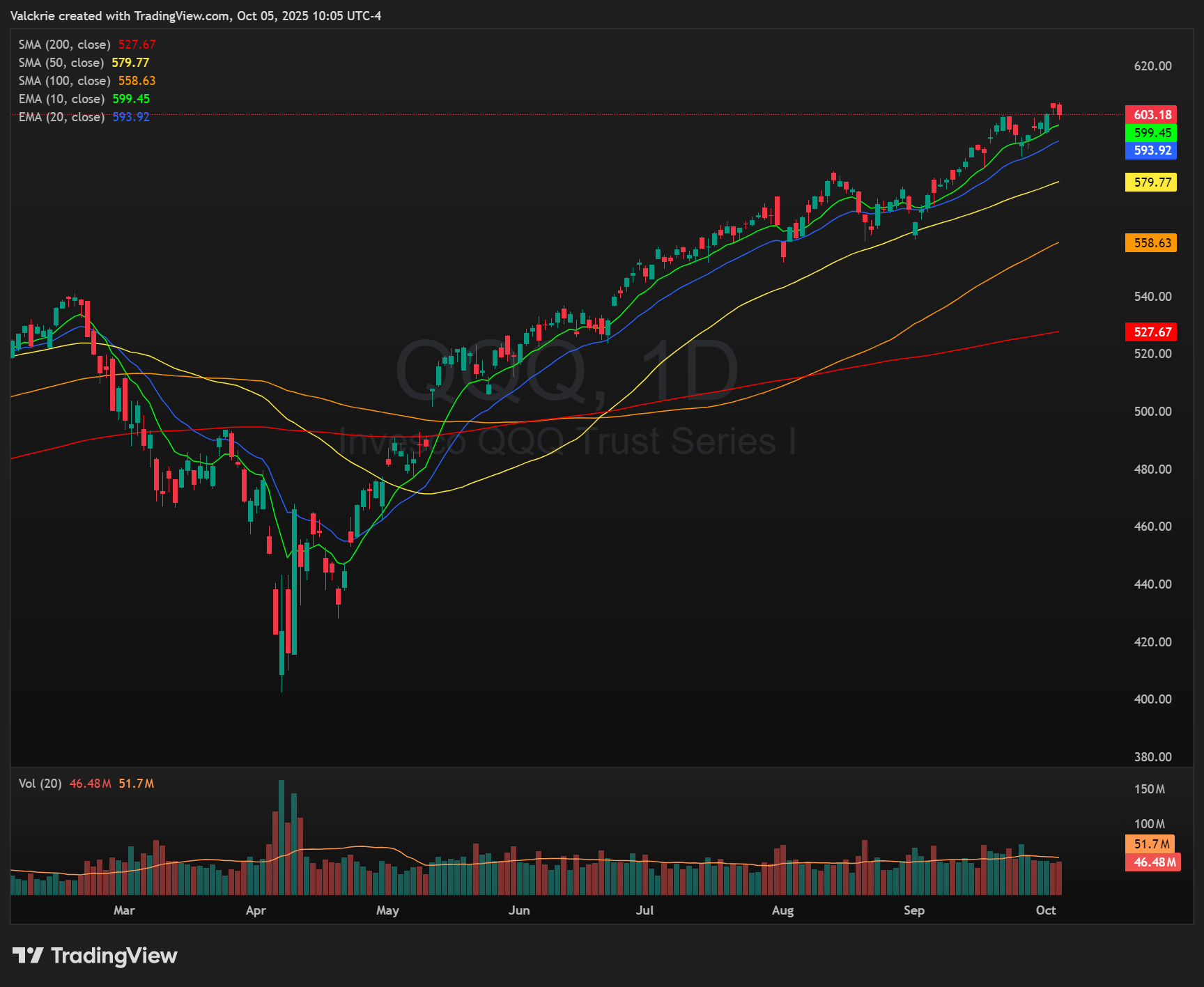Click the TradingView logo
Viewport: 1204px width, 987px height.
pyautogui.click(x=95, y=956)
